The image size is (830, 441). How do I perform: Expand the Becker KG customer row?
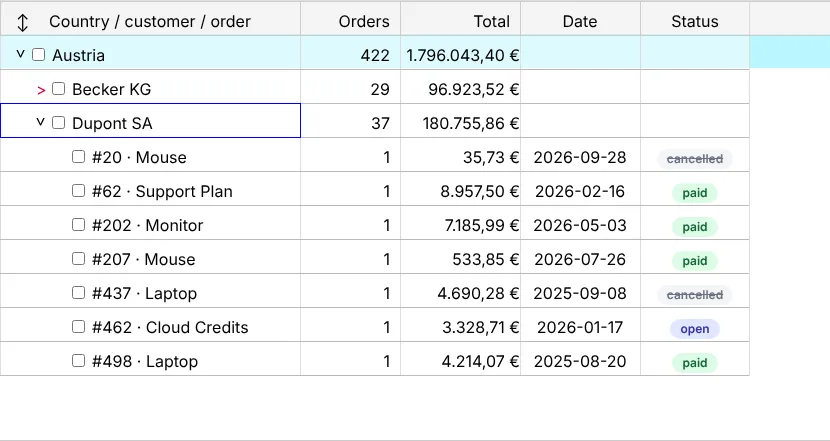point(41,90)
